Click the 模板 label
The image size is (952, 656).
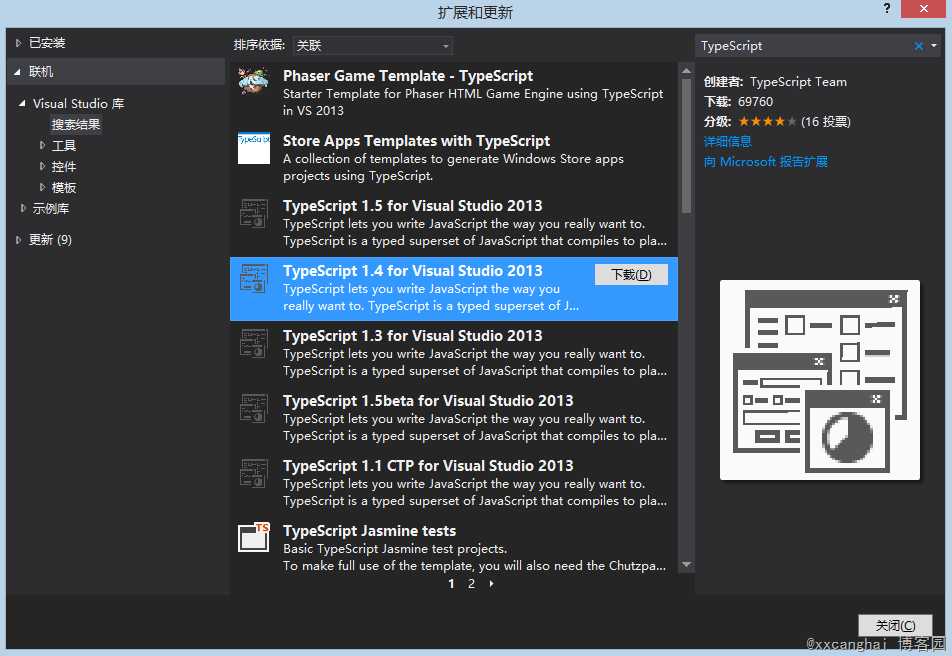[x=64, y=187]
